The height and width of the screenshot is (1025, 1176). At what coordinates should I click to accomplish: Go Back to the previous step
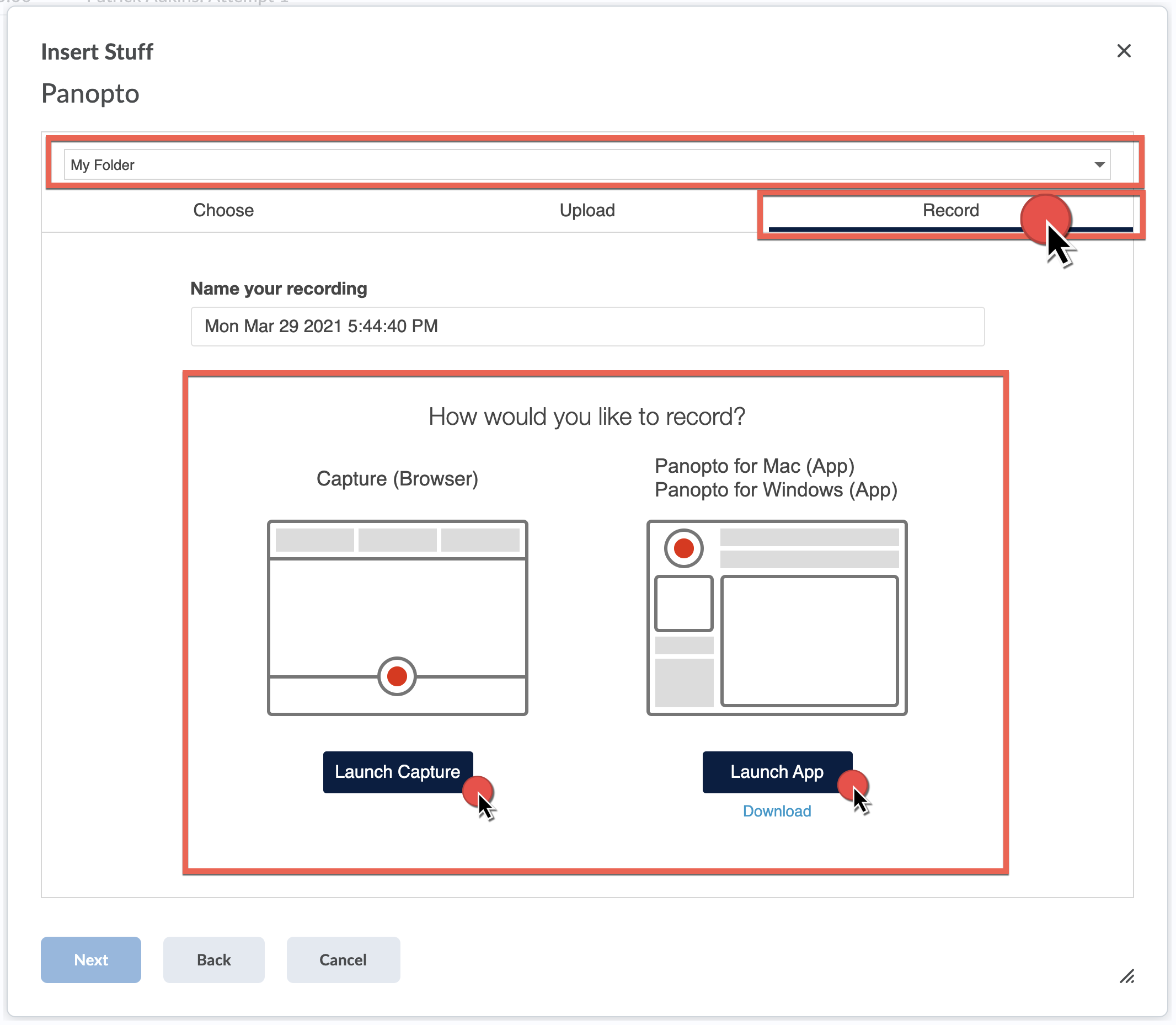pos(213,960)
